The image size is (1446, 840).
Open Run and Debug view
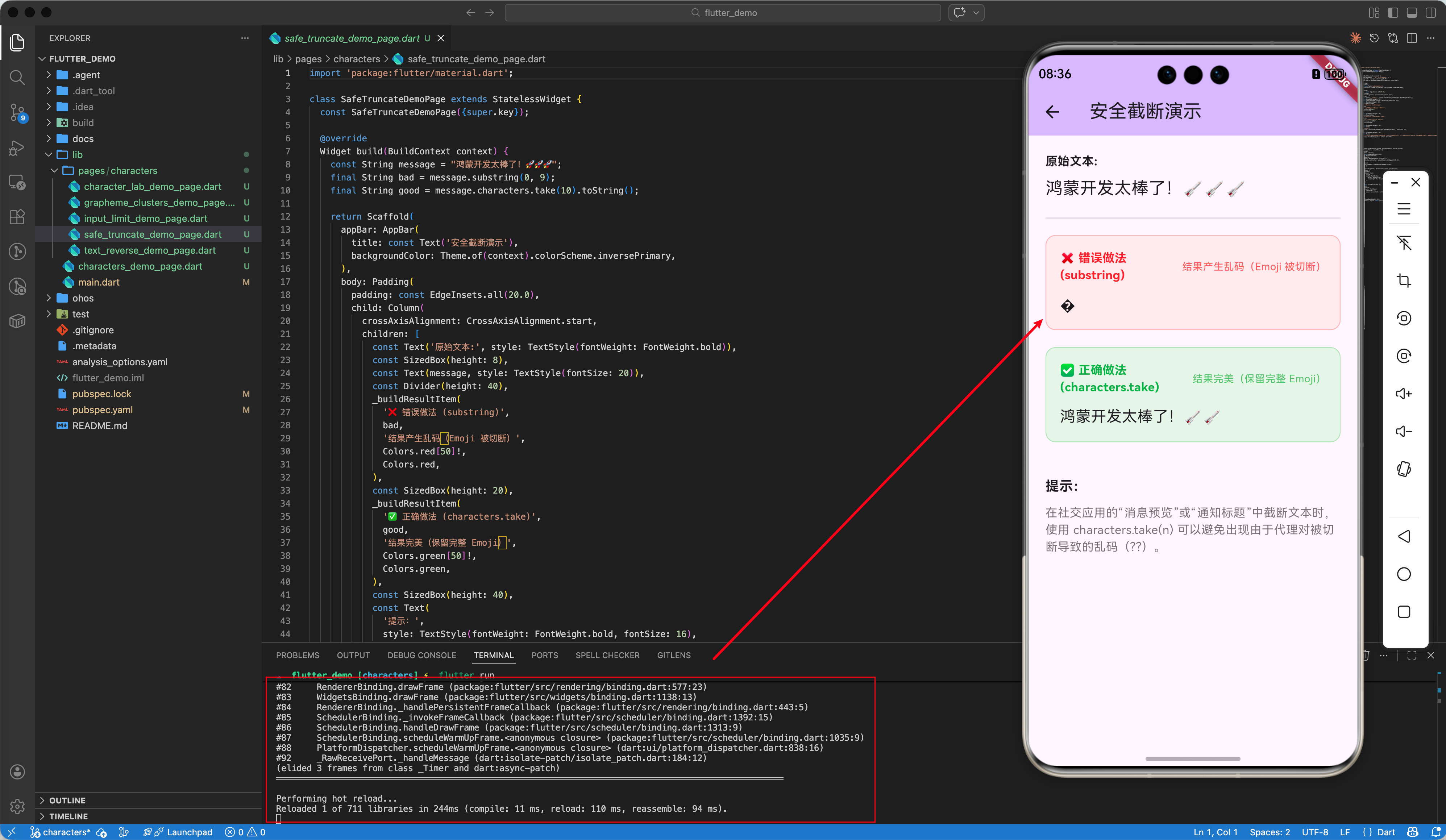(x=17, y=148)
